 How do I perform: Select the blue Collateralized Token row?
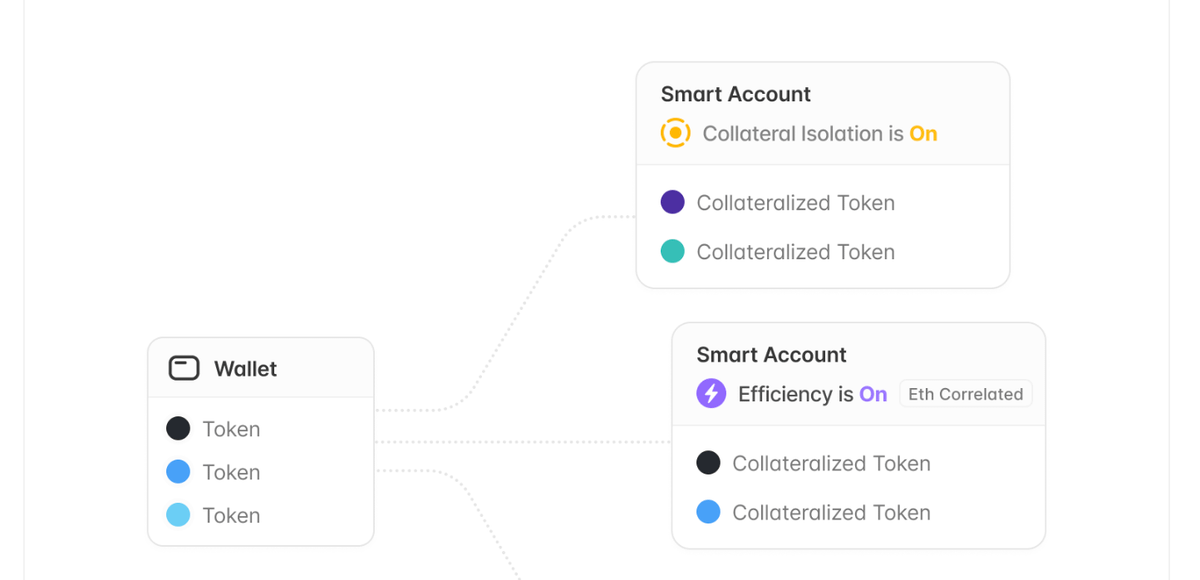831,512
